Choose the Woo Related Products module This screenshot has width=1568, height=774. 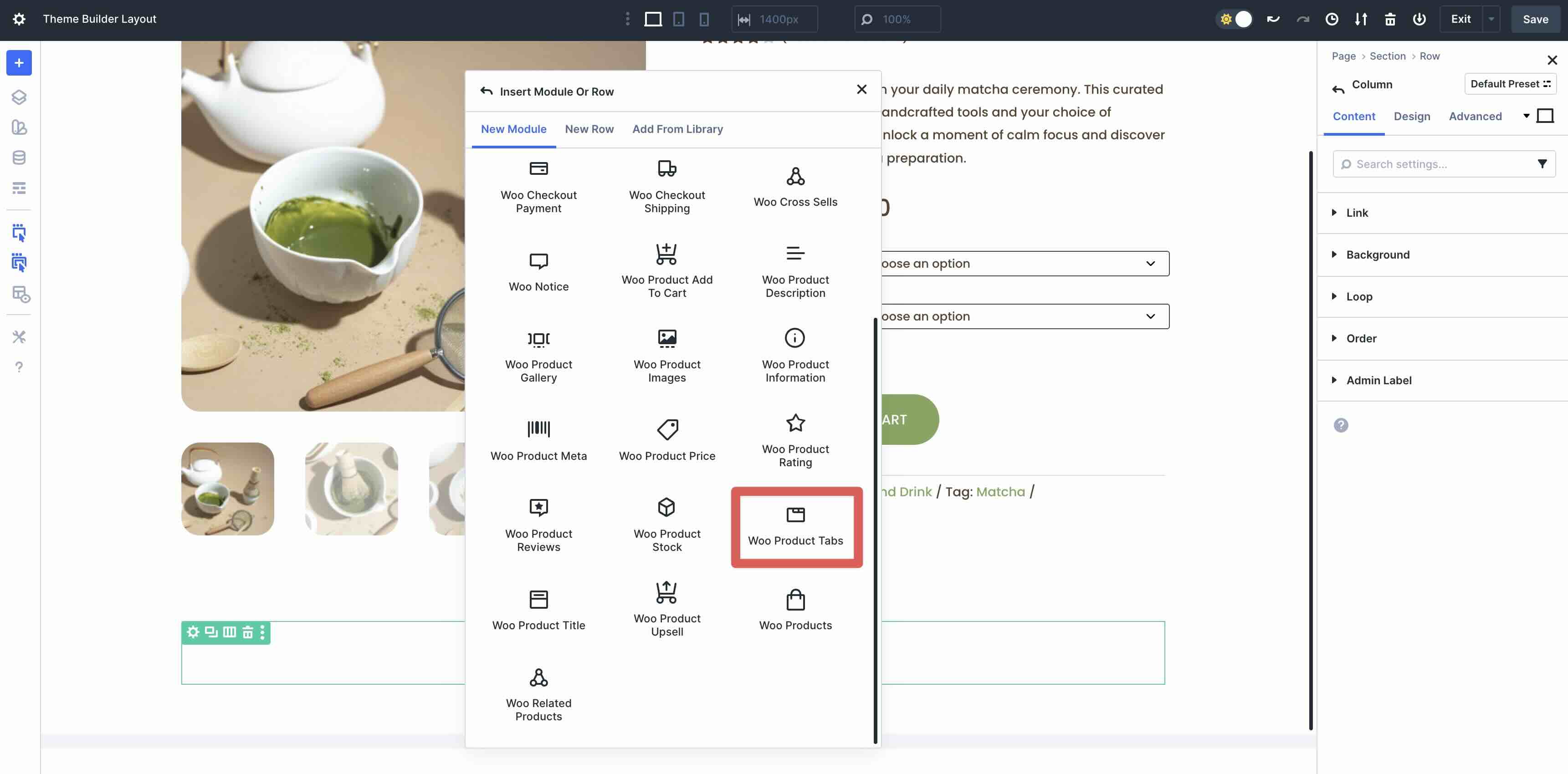pos(538,694)
